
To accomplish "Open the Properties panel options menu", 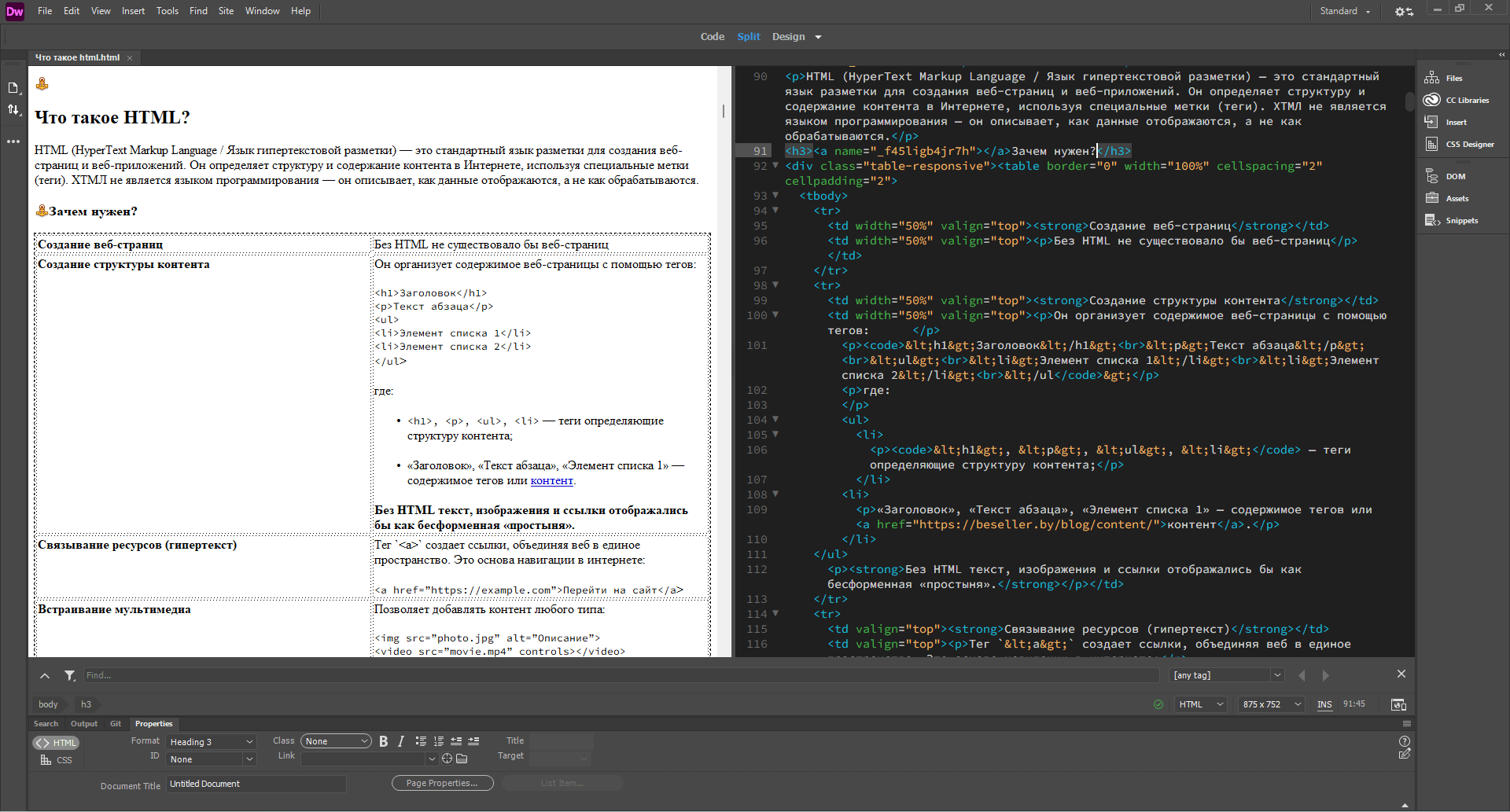I will click(x=1406, y=723).
